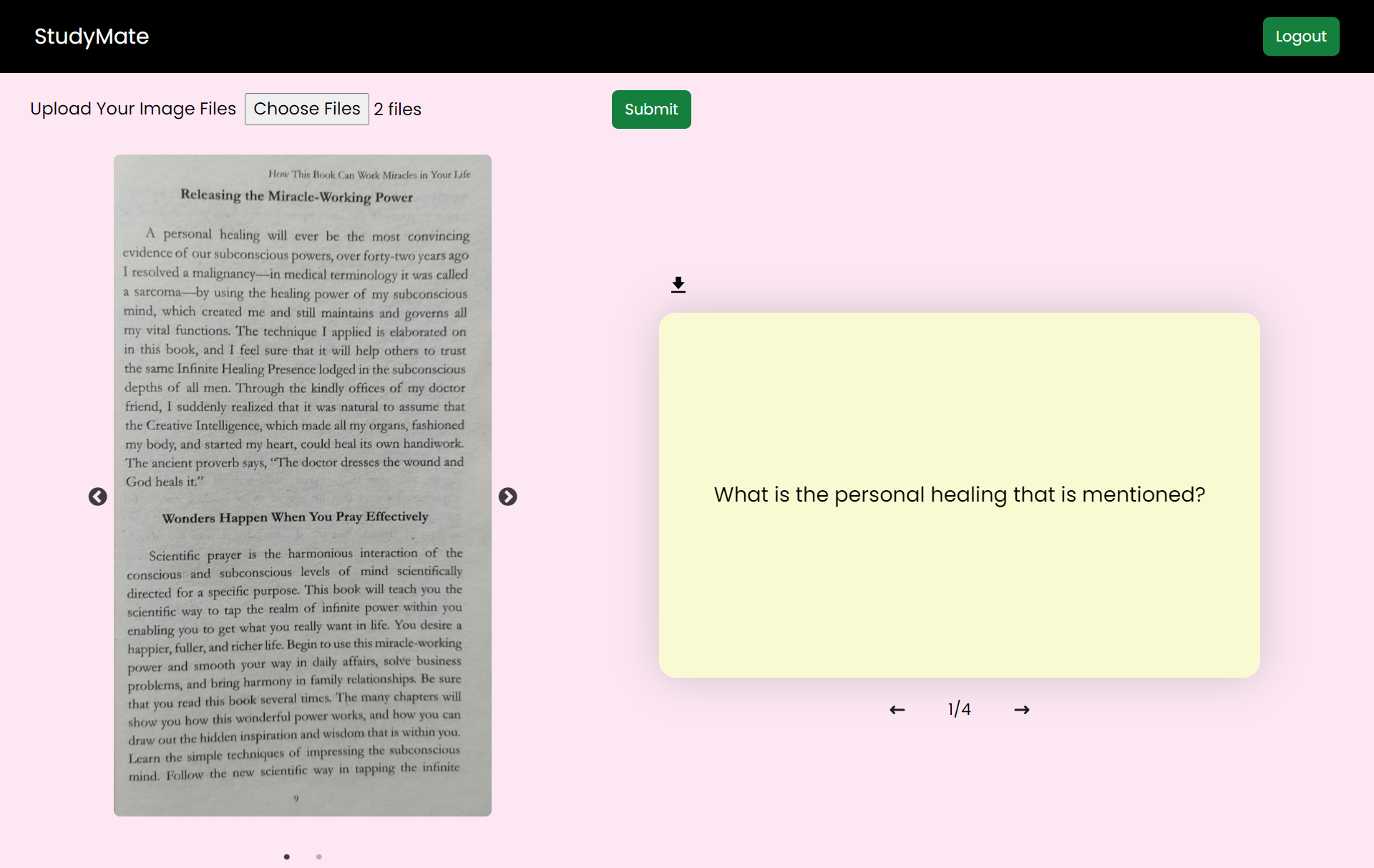1374x868 pixels.
Task: Click the StudyMate brand title
Action: pos(92,36)
